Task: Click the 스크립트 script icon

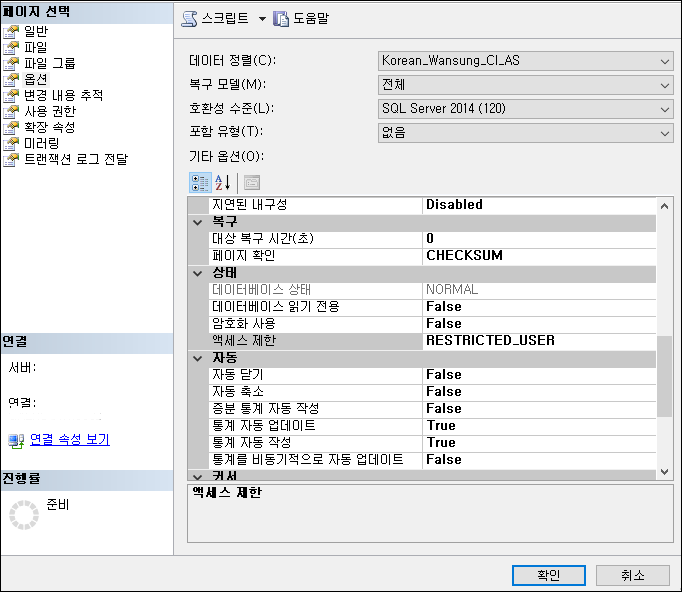Action: [x=189, y=18]
